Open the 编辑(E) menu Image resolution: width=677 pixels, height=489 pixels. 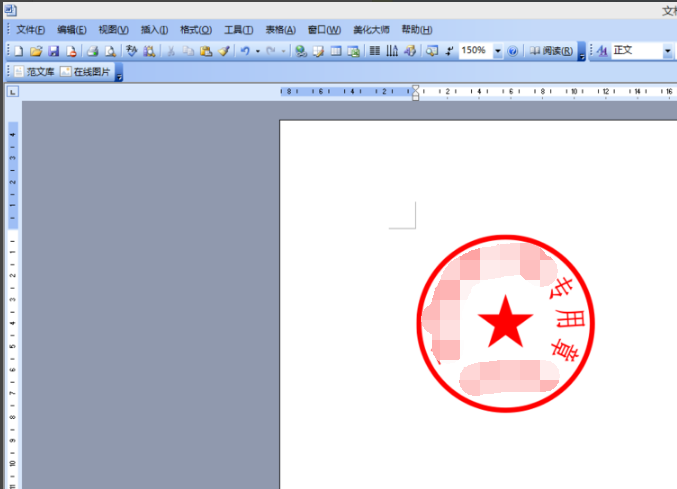click(72, 30)
